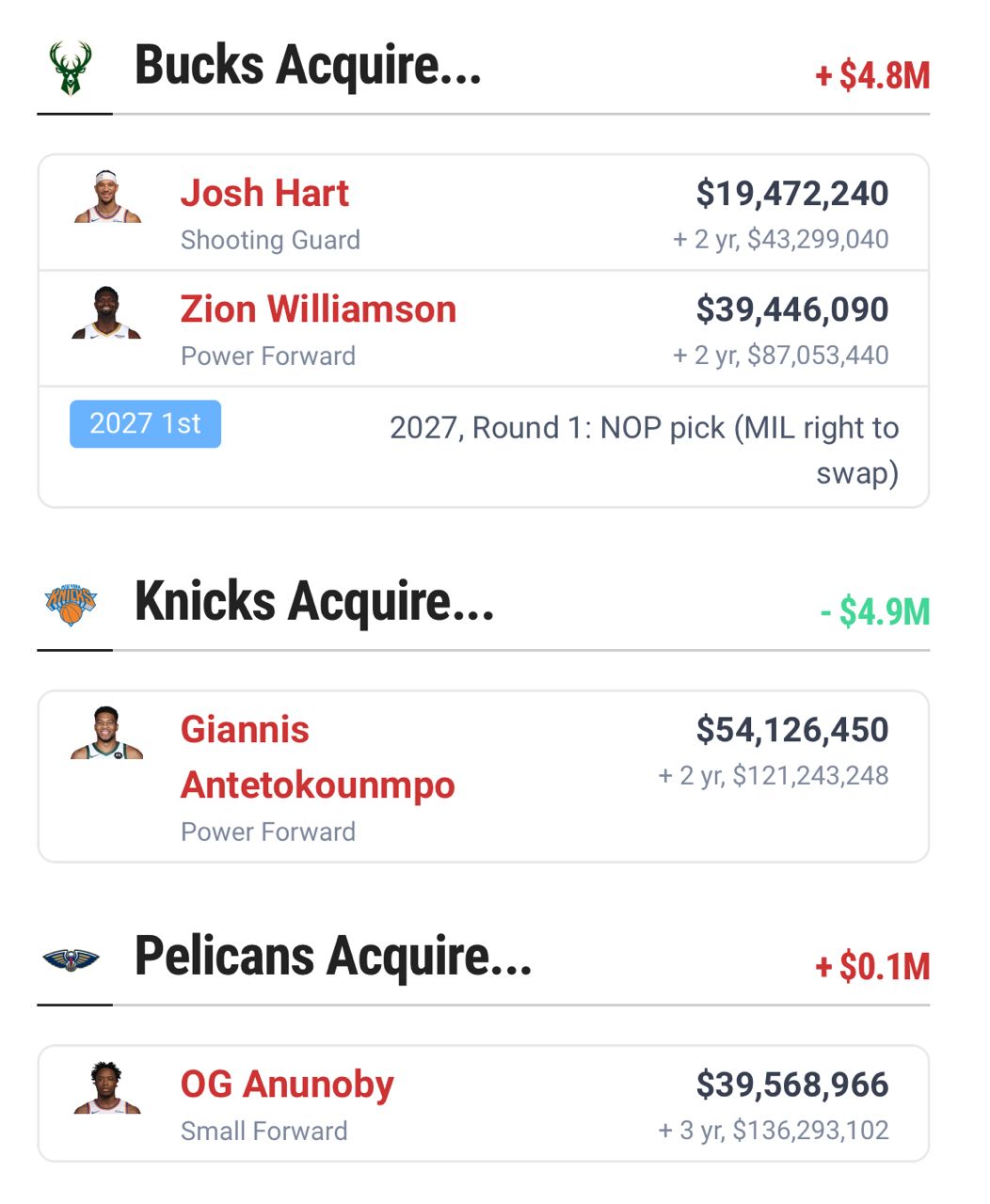
Task: Select Giannis Antetokounmpo's headshot image
Action: [x=106, y=733]
